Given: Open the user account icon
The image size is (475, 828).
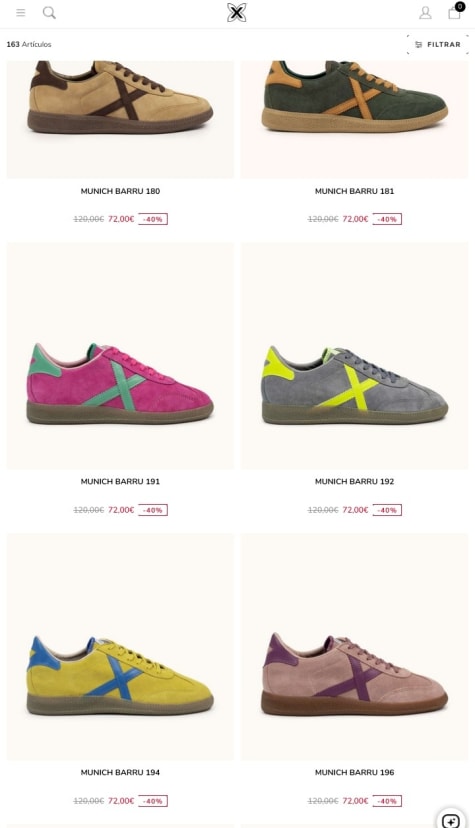Looking at the screenshot, I should pyautogui.click(x=425, y=13).
